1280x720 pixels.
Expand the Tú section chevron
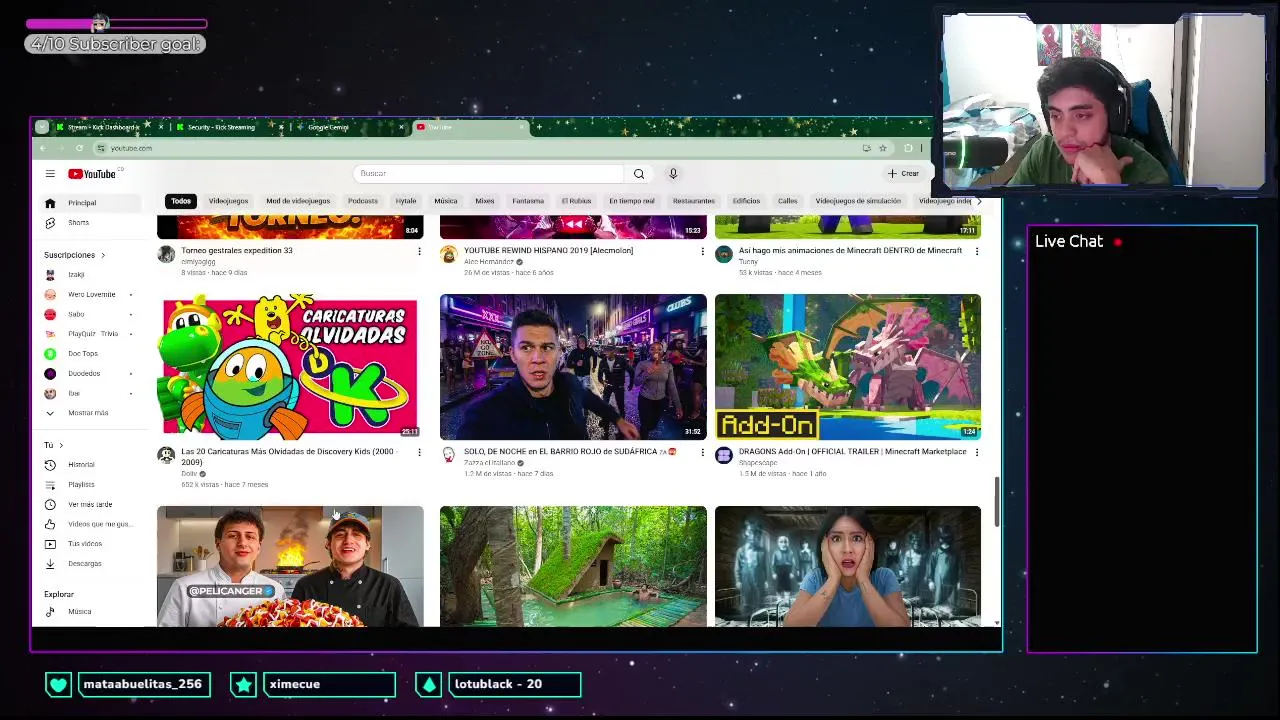pyautogui.click(x=61, y=445)
